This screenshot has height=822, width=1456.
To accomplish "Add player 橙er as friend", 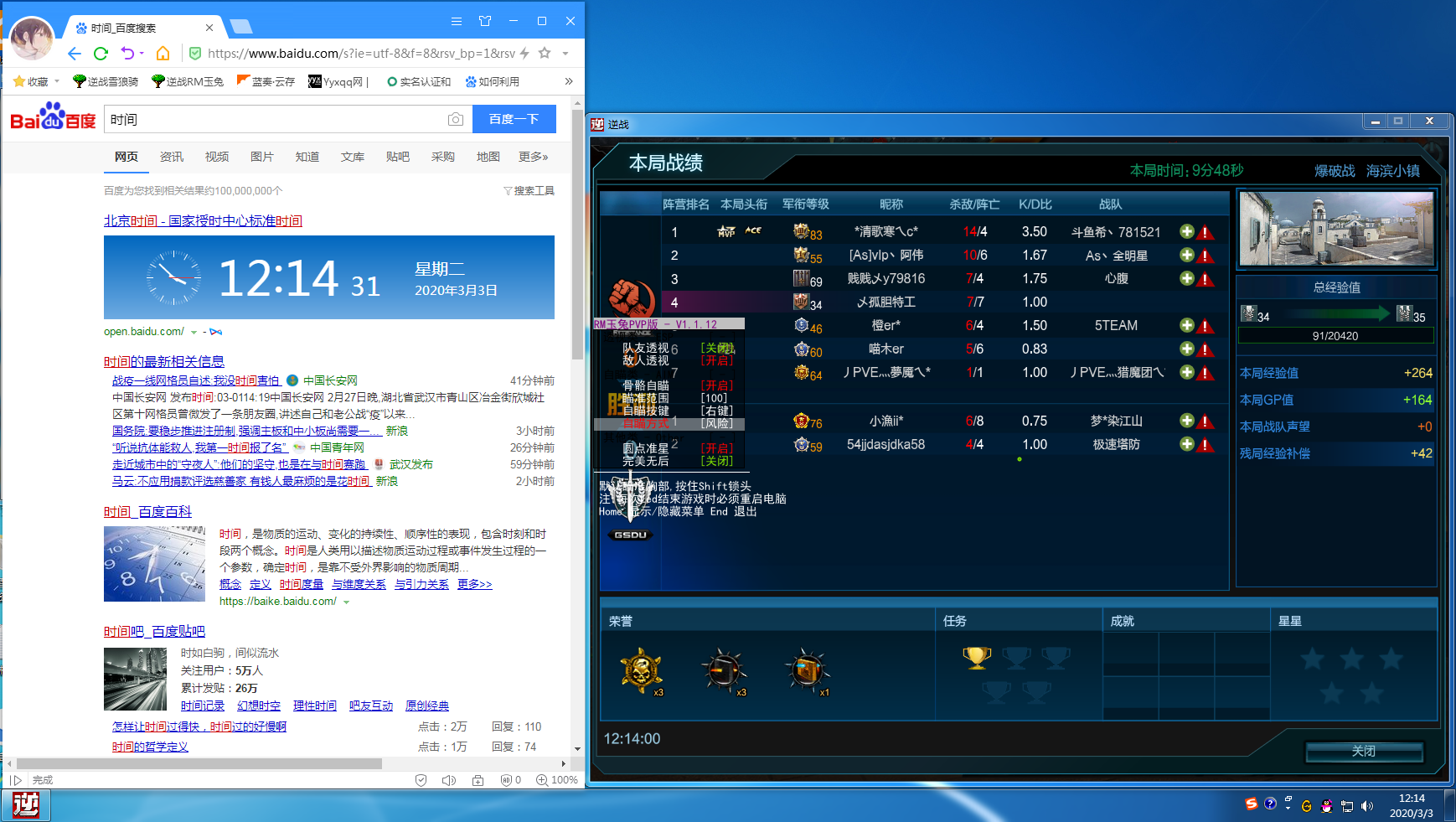I will coord(1187,325).
